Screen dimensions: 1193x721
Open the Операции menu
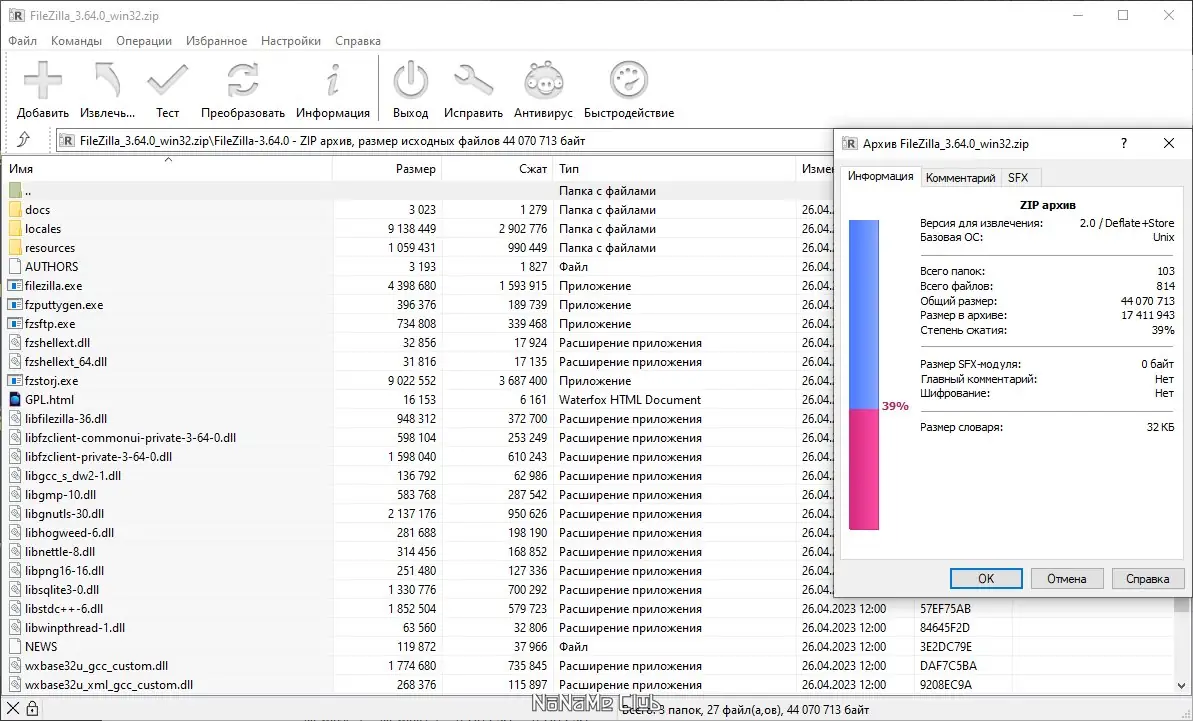144,40
